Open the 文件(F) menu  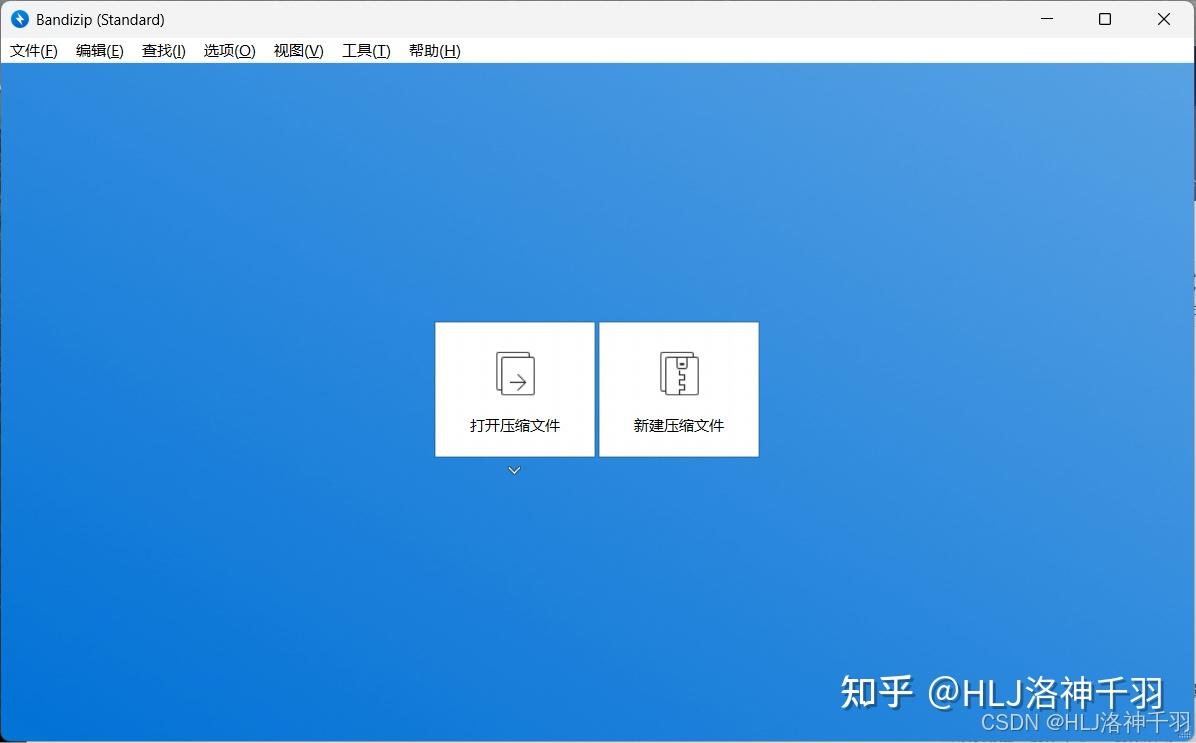tap(34, 51)
